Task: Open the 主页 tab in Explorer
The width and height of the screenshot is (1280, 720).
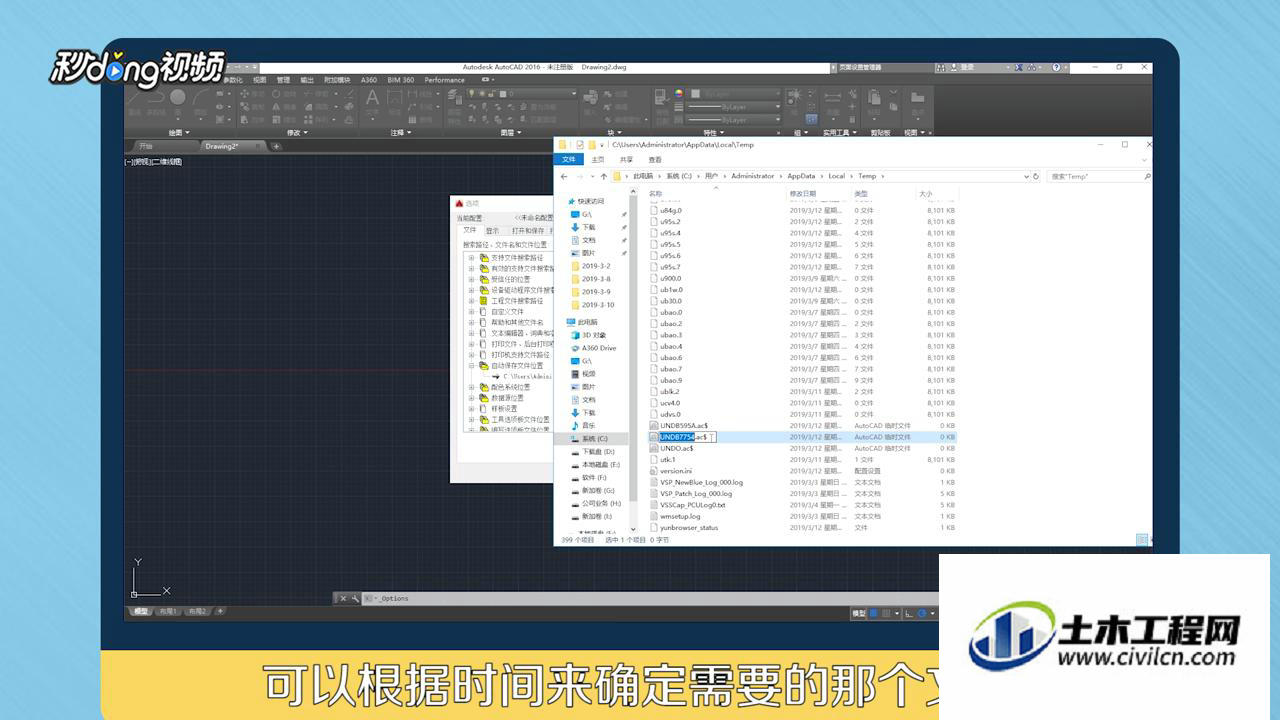Action: coord(598,159)
